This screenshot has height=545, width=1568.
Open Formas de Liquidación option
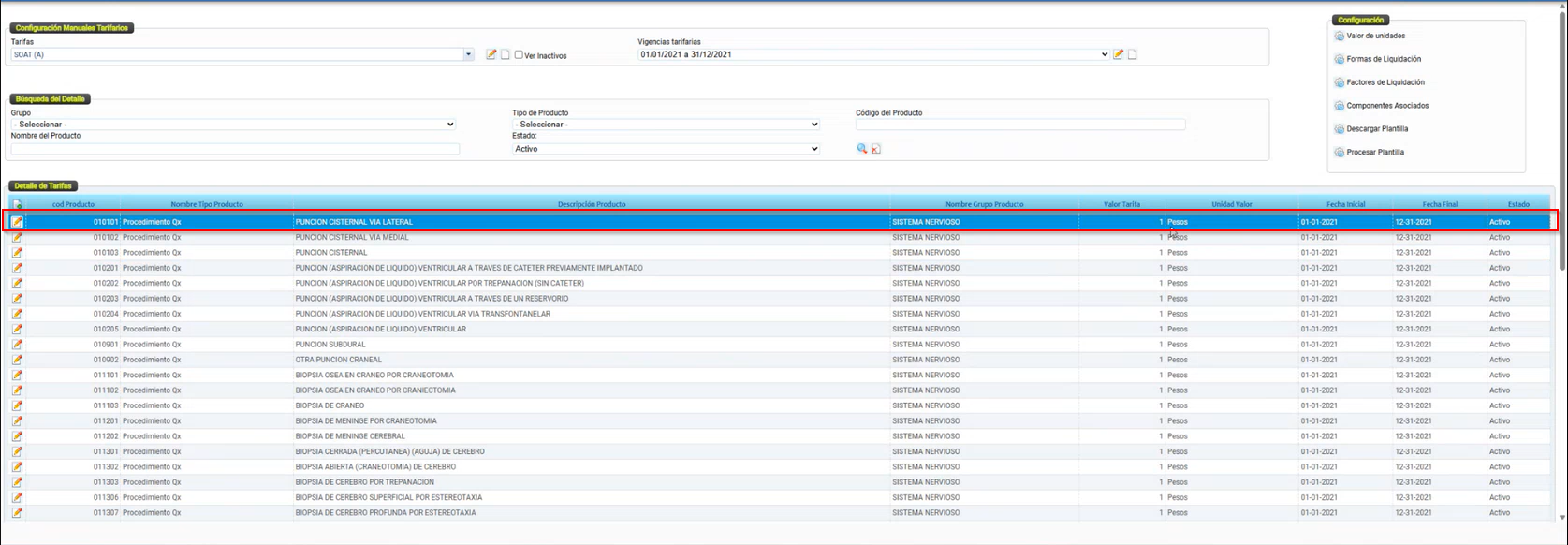pos(1383,59)
